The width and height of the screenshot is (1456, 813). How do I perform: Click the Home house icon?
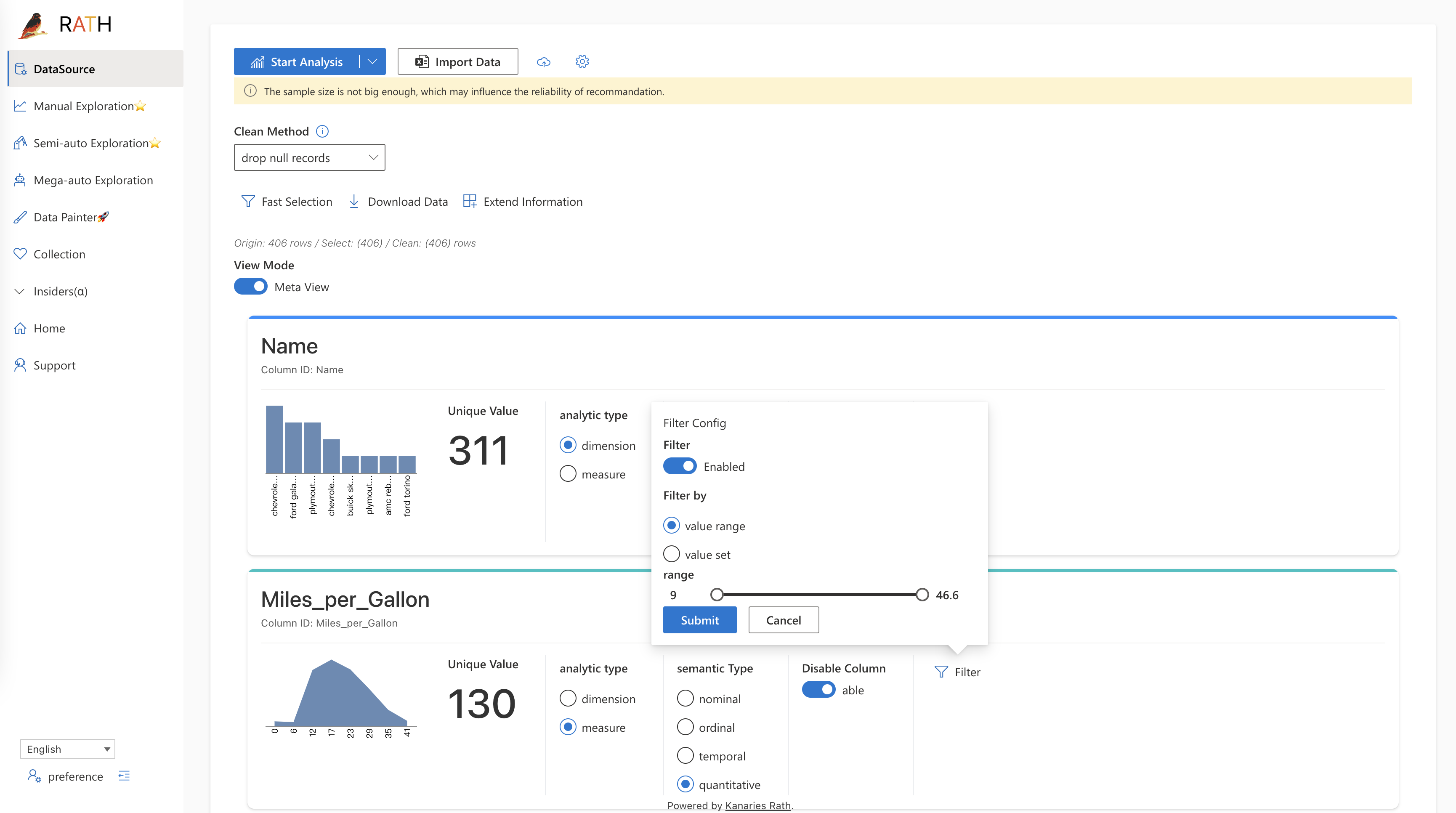20,328
